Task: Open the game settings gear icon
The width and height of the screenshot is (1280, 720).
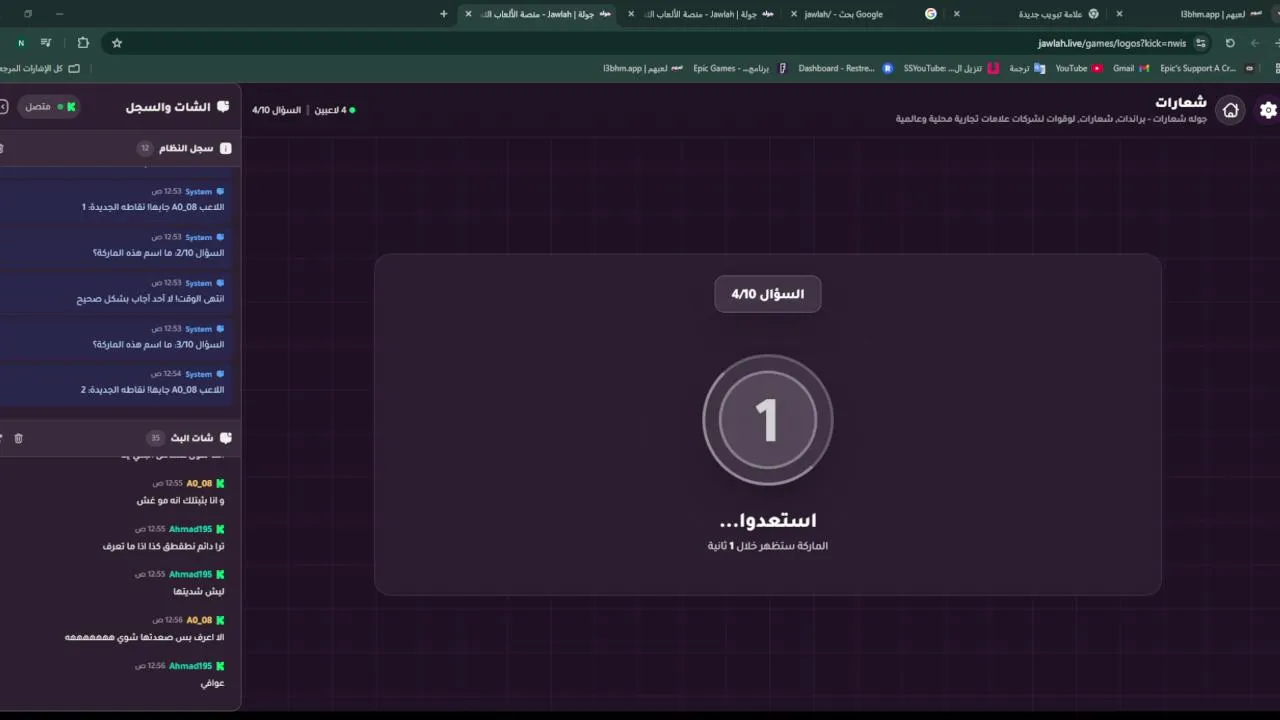Action: click(1268, 110)
